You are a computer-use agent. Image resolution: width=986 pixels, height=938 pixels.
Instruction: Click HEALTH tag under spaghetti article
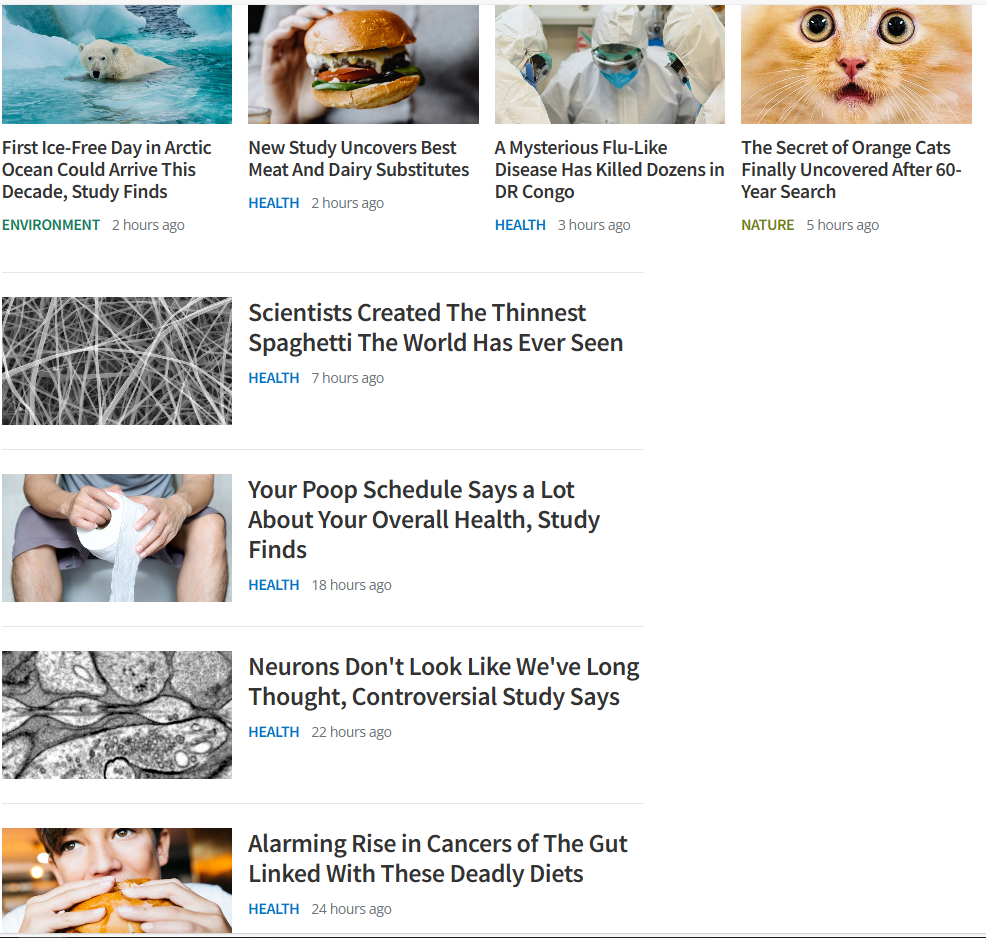click(x=274, y=378)
